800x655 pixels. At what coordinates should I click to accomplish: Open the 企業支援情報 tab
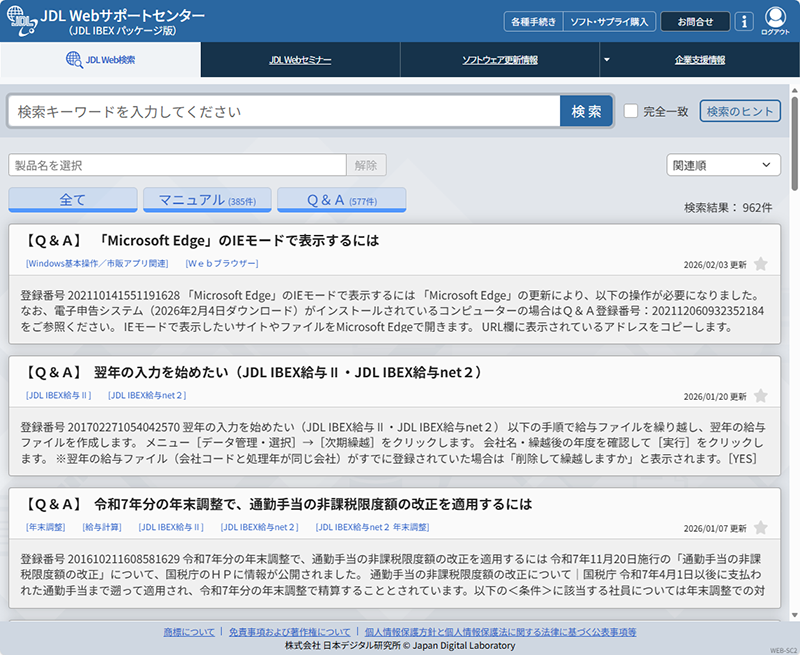pos(702,58)
